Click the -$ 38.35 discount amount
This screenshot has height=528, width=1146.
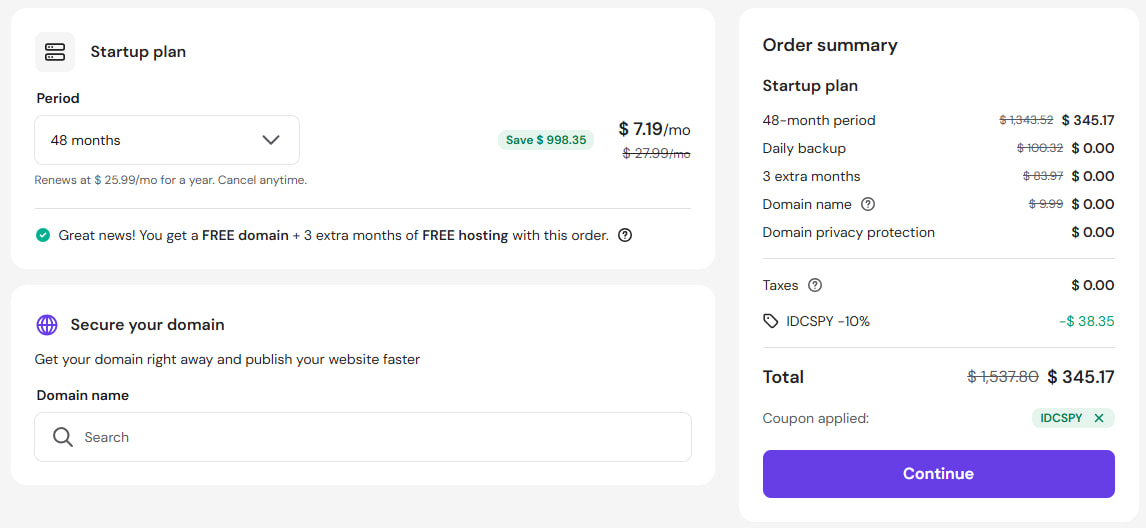click(1087, 321)
